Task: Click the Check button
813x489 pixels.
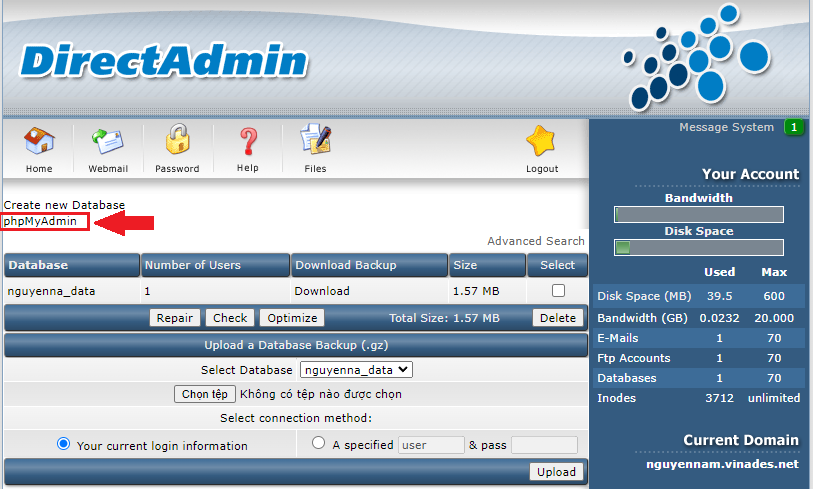Action: pos(230,318)
